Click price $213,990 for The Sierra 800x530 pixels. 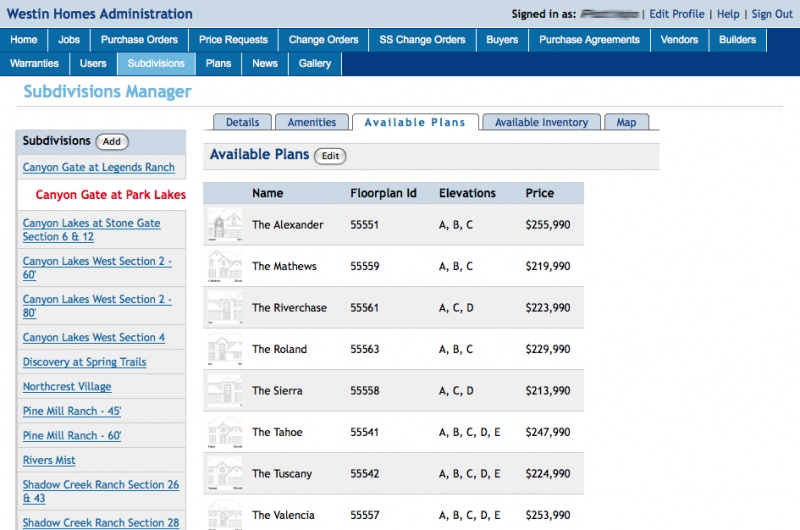(x=548, y=391)
